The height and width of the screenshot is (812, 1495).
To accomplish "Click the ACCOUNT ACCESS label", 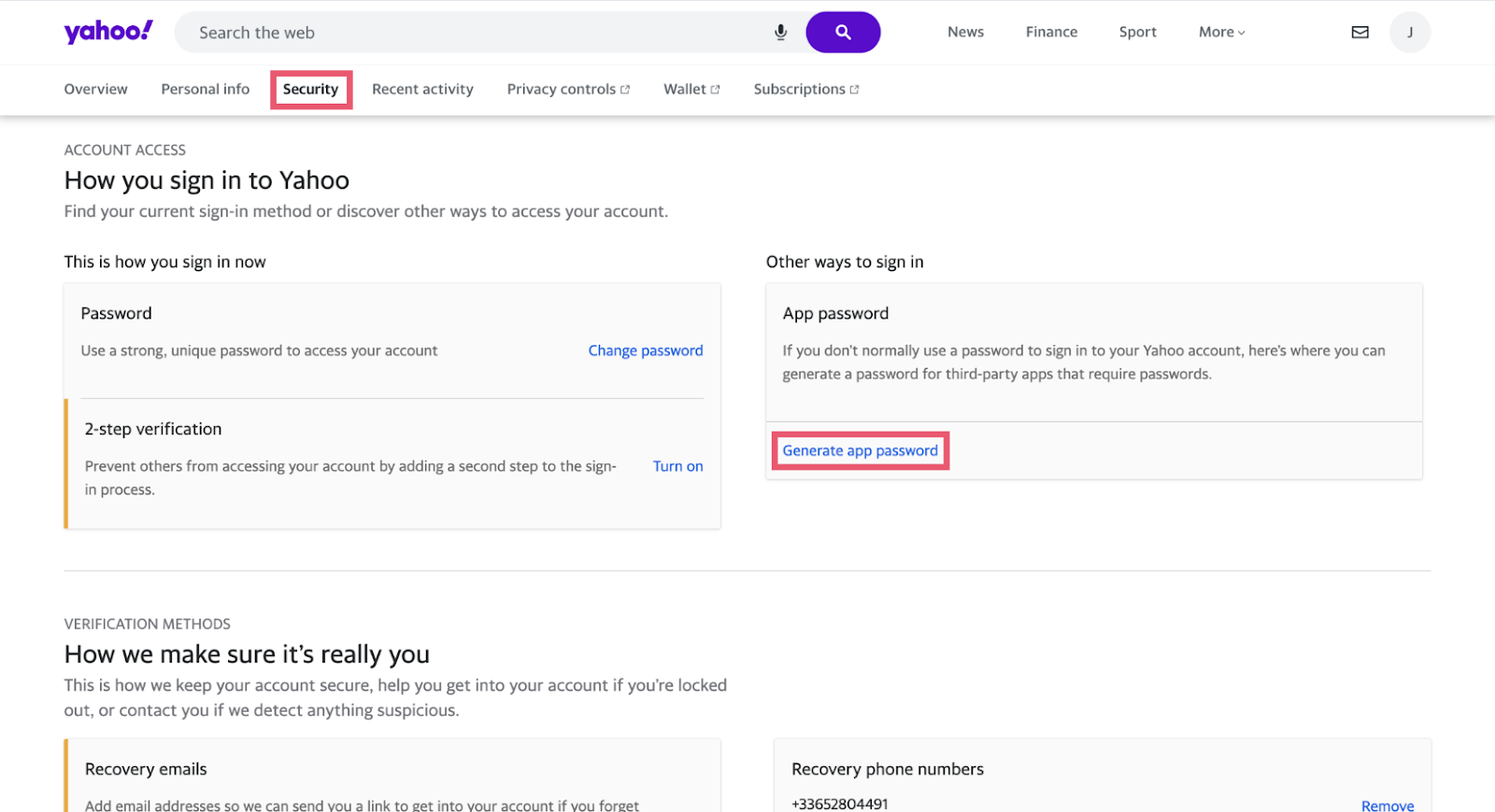I will pyautogui.click(x=125, y=150).
